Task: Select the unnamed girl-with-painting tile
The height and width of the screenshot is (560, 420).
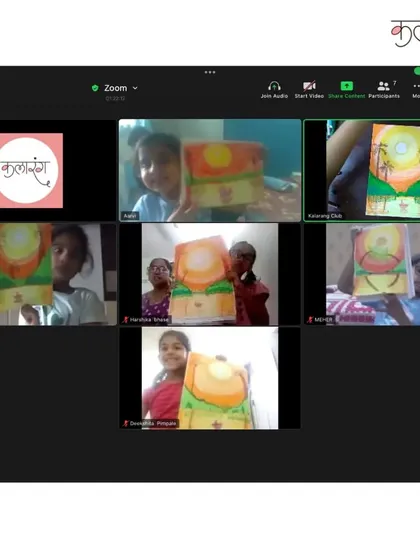Action: point(57,274)
